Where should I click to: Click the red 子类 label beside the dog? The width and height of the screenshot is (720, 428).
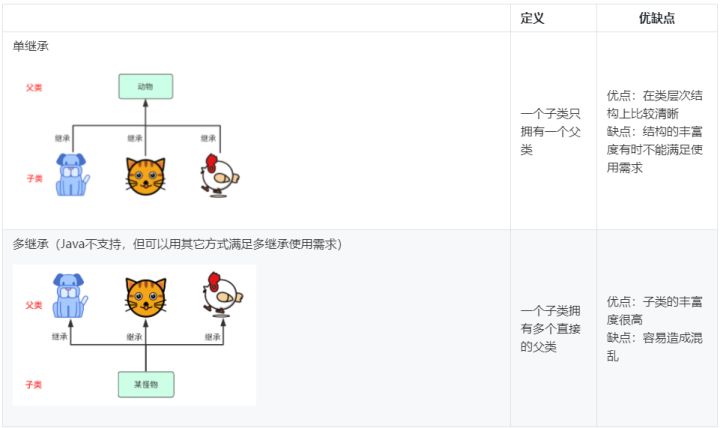point(34,178)
